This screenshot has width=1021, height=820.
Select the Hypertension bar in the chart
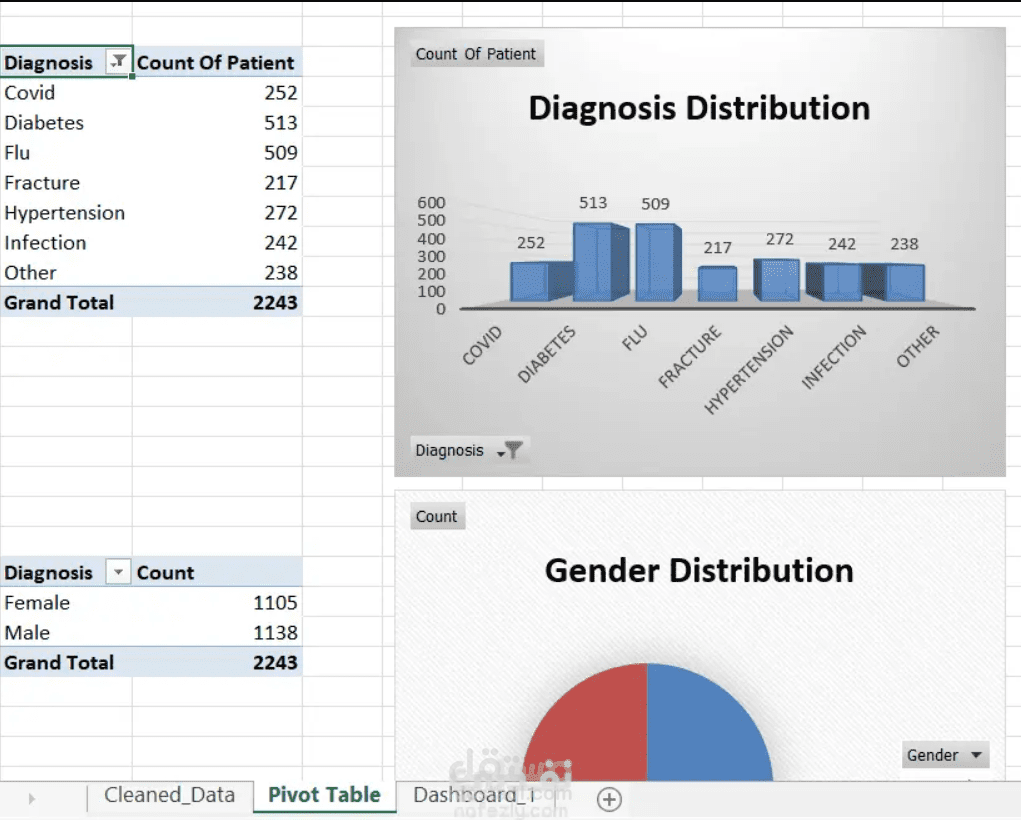(777, 280)
